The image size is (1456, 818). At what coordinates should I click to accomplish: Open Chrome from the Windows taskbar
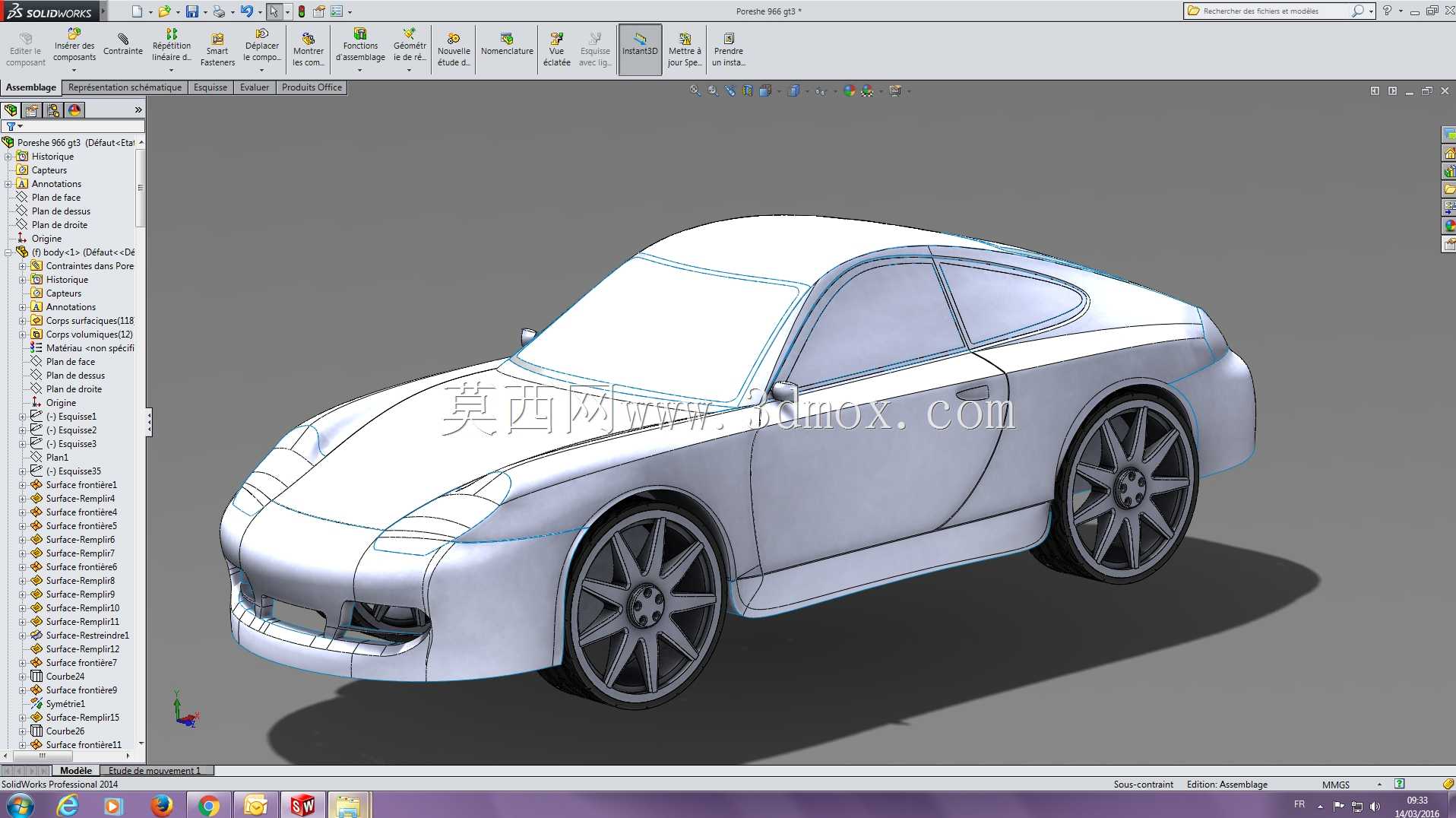(208, 805)
